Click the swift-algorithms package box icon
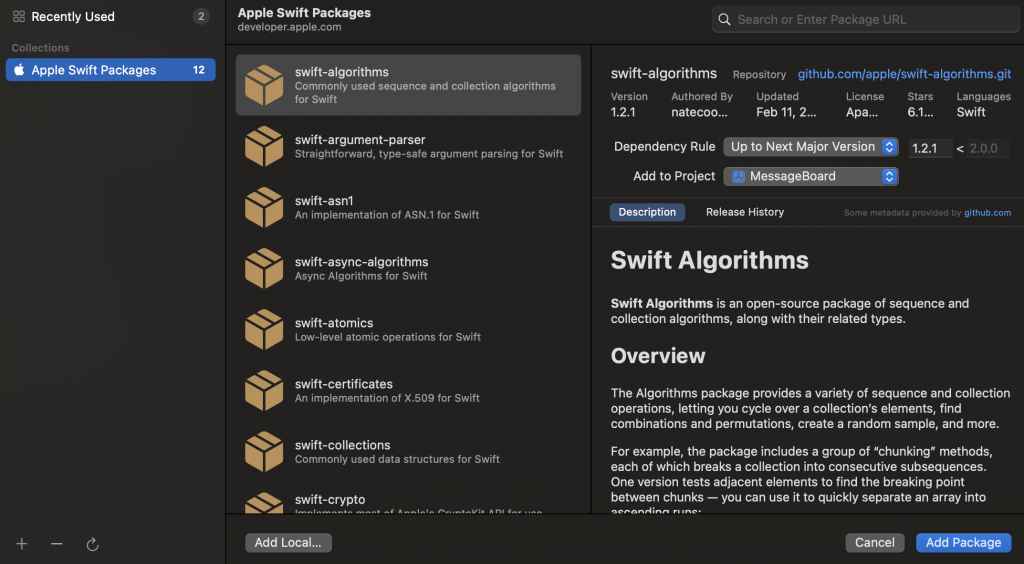1024x564 pixels. (x=264, y=85)
